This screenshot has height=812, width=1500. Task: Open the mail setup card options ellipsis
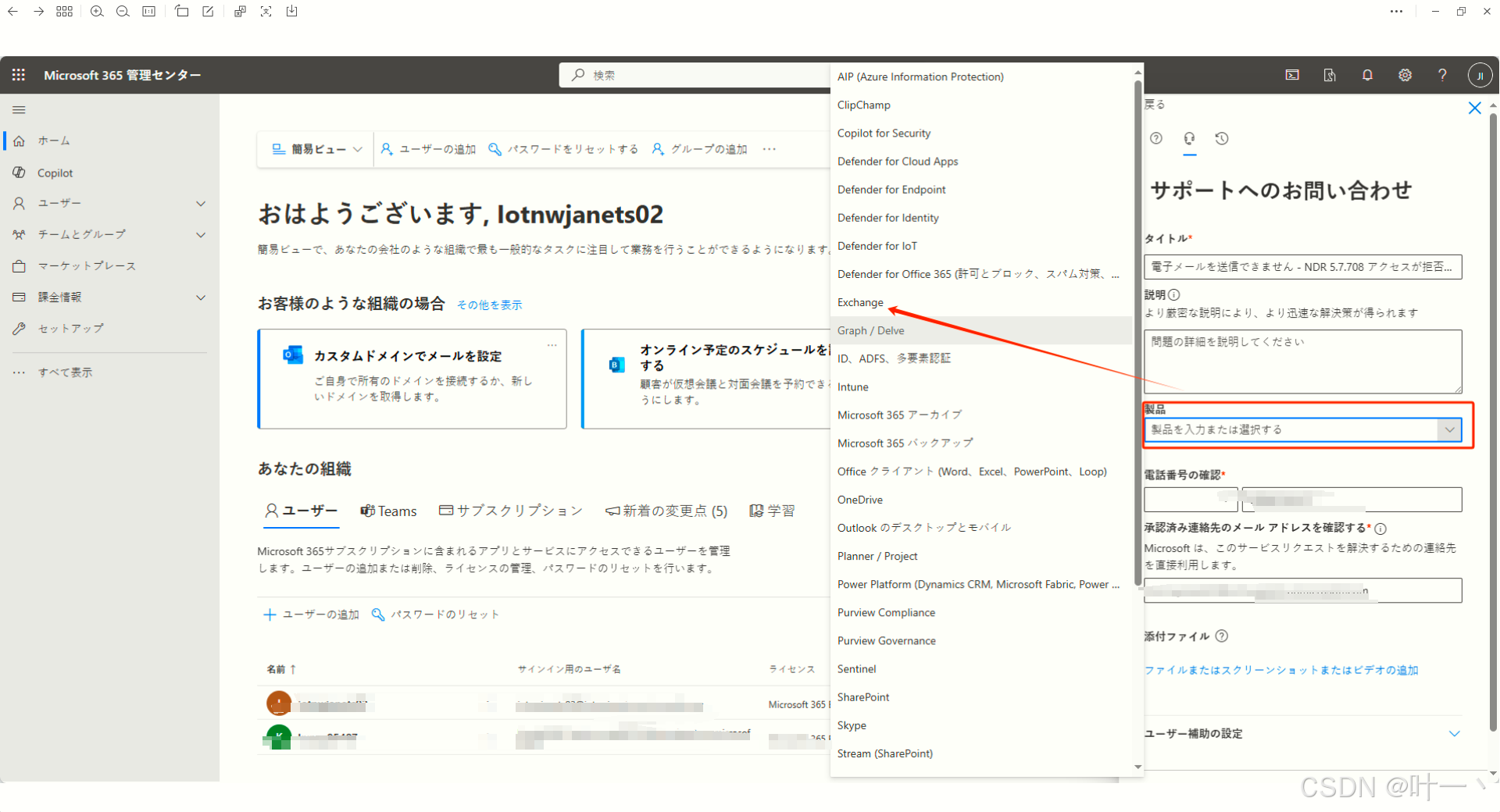(x=552, y=345)
